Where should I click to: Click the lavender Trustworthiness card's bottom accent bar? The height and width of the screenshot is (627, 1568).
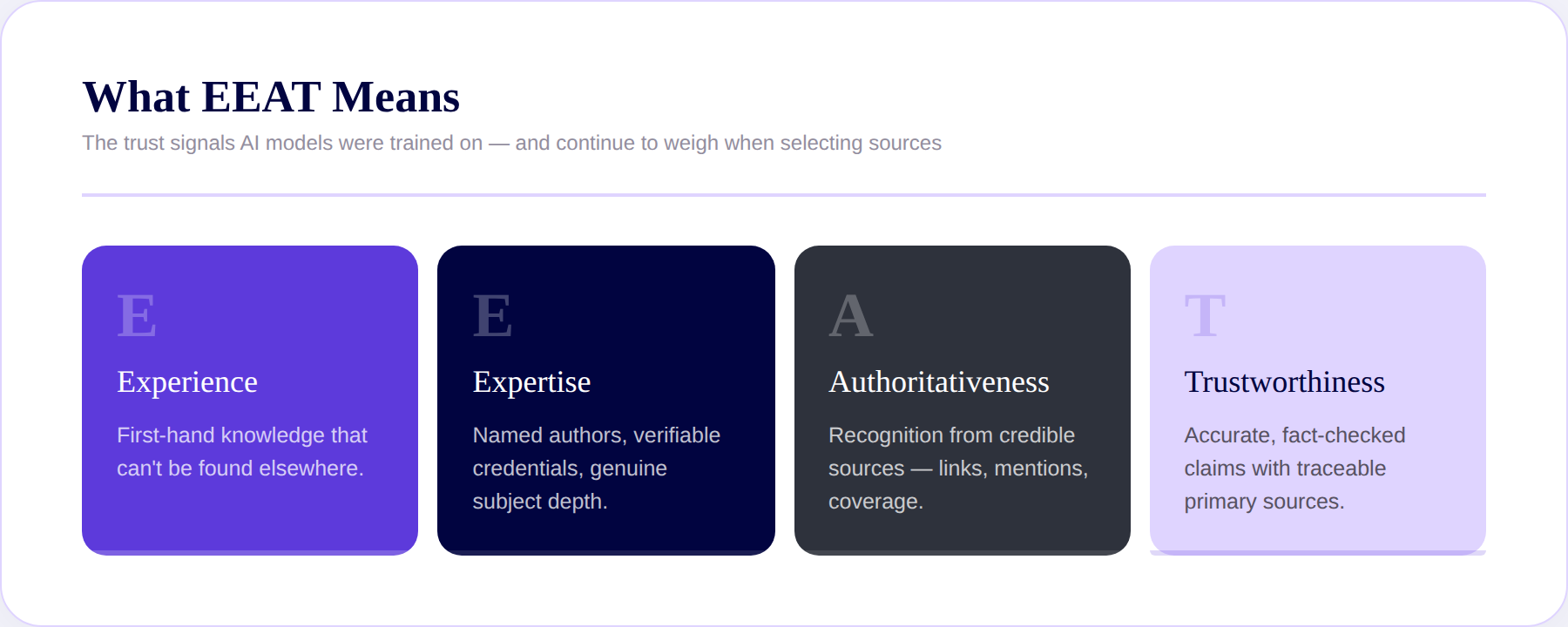click(x=1318, y=552)
